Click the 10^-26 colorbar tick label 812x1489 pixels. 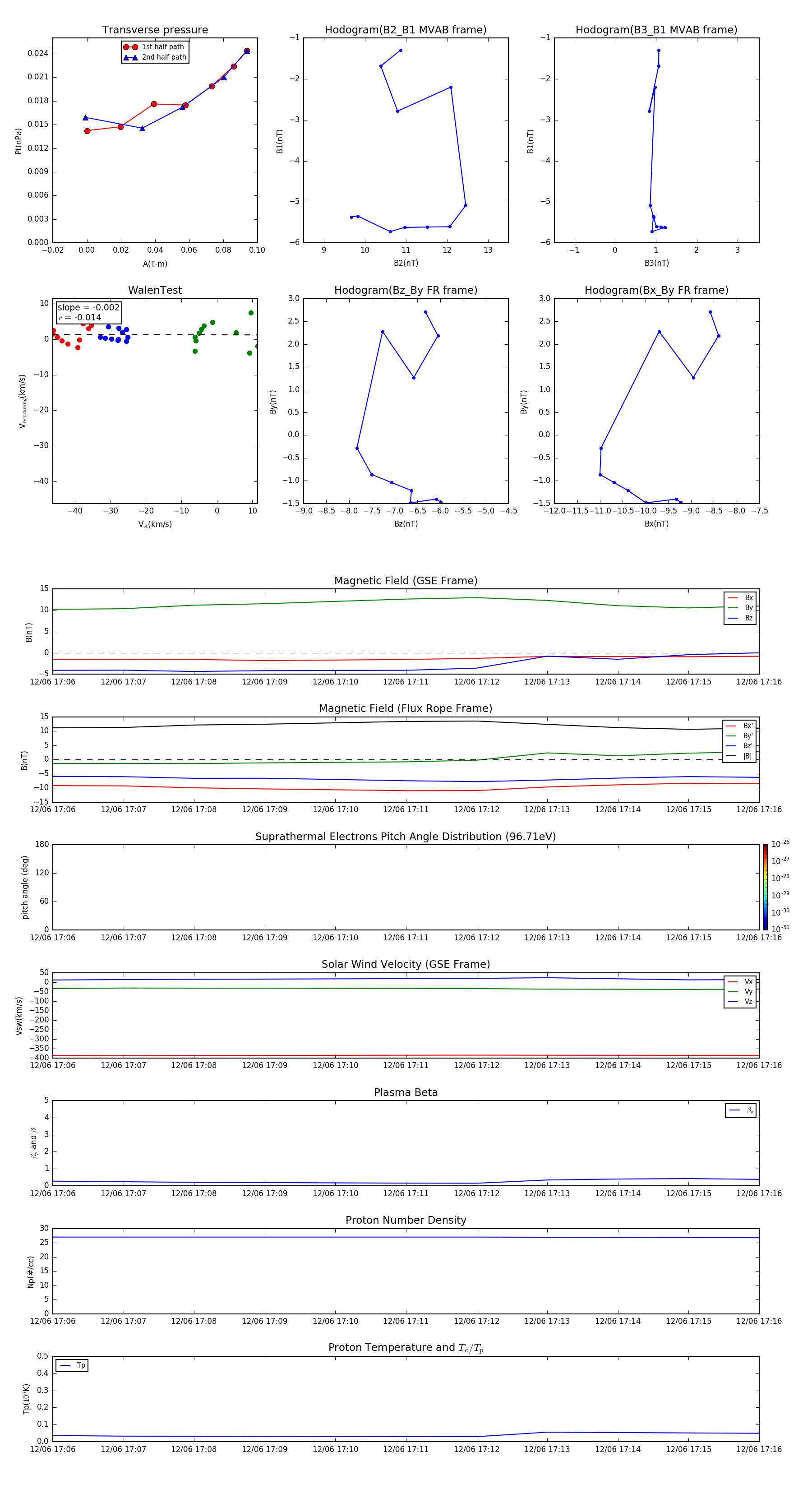tap(780, 844)
